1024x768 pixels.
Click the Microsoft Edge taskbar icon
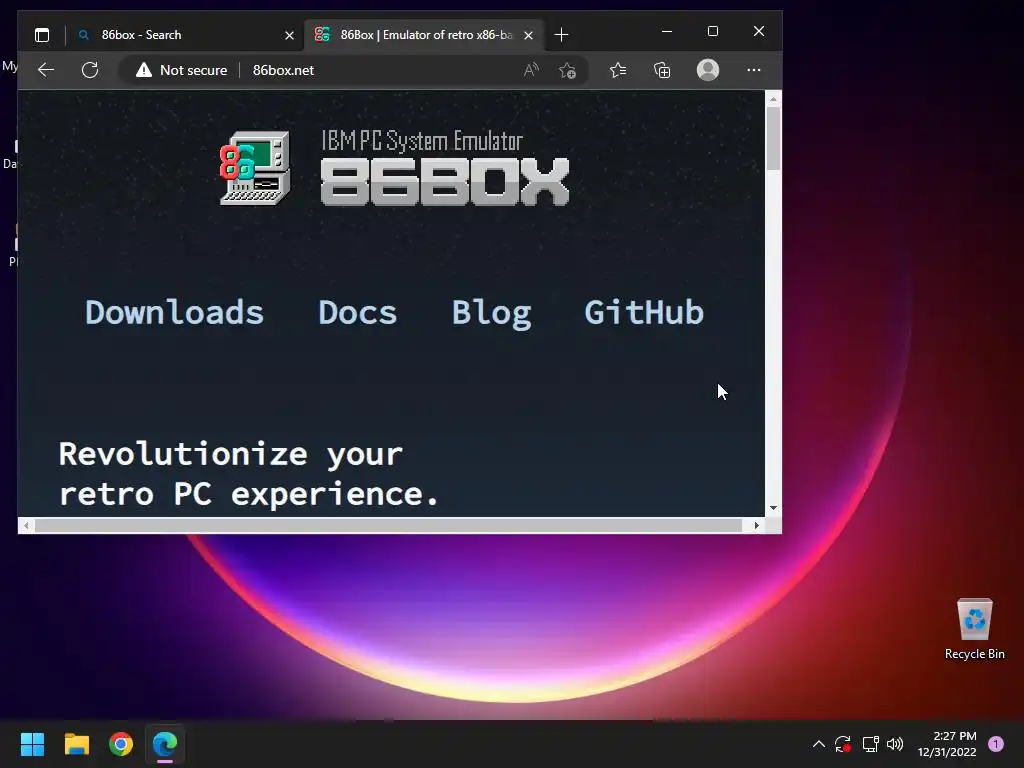(x=165, y=744)
